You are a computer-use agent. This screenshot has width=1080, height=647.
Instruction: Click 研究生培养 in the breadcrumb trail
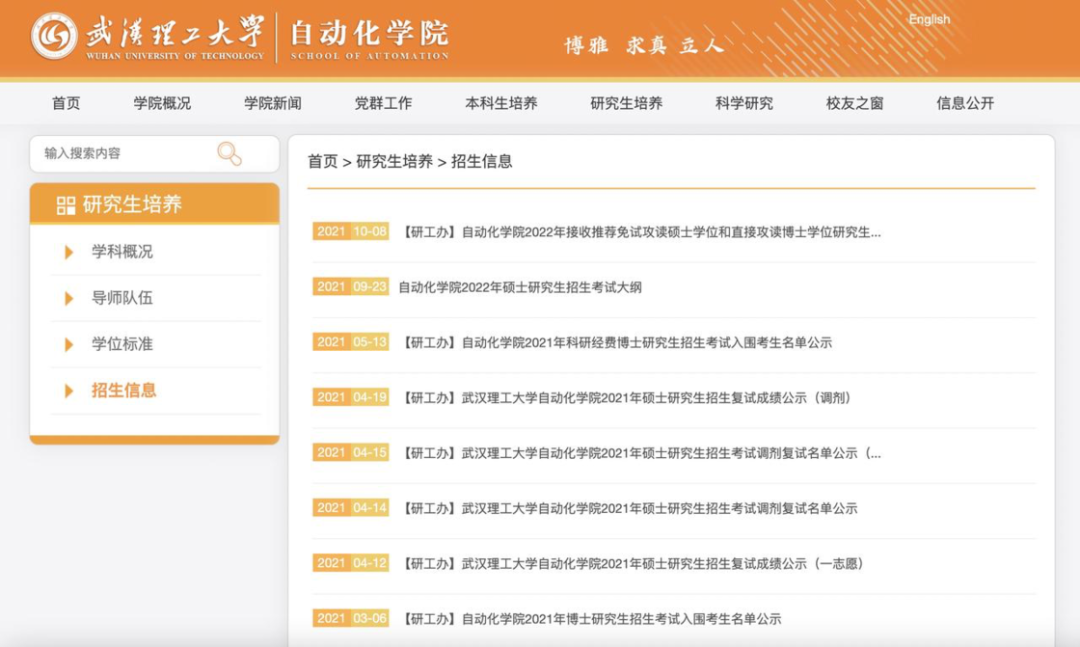click(395, 162)
